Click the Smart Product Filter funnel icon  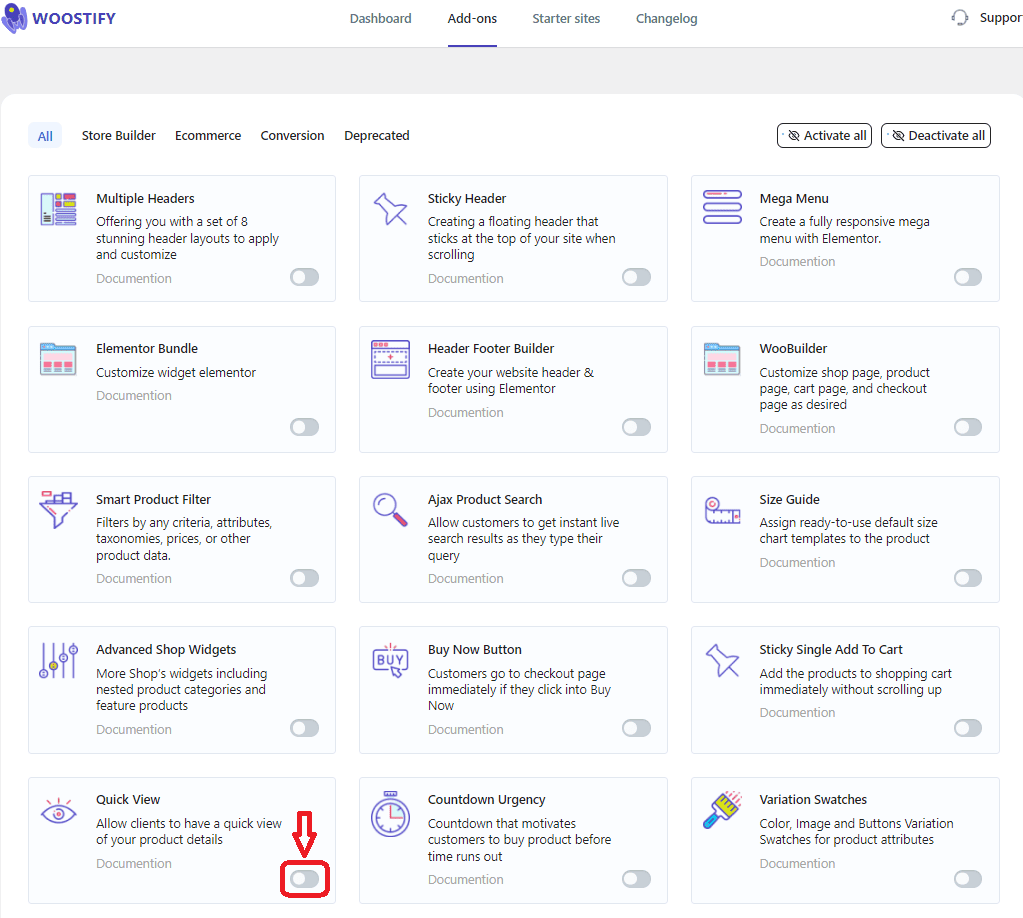pos(58,510)
